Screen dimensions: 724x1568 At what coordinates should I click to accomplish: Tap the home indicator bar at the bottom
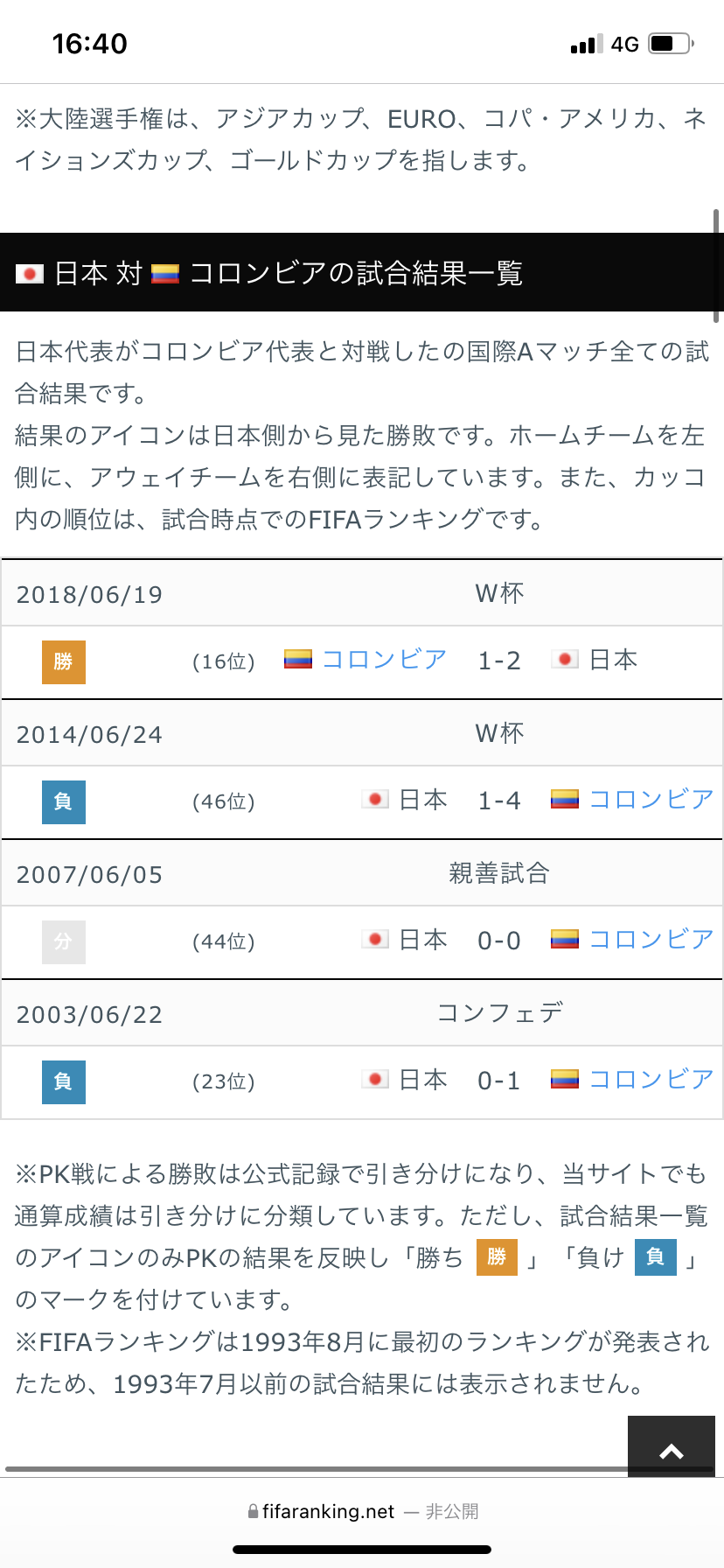point(362,1550)
